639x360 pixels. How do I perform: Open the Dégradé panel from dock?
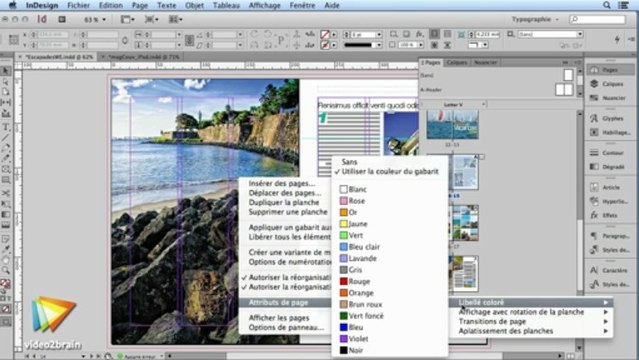pos(610,167)
